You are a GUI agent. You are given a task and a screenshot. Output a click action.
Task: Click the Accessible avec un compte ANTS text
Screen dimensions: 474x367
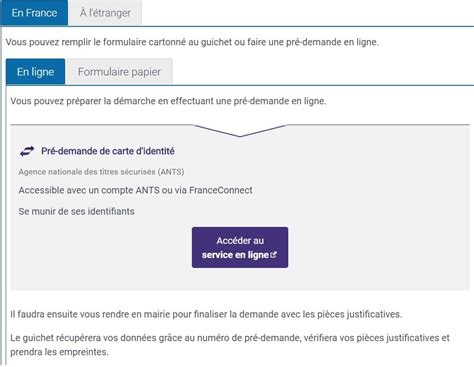tap(89, 190)
